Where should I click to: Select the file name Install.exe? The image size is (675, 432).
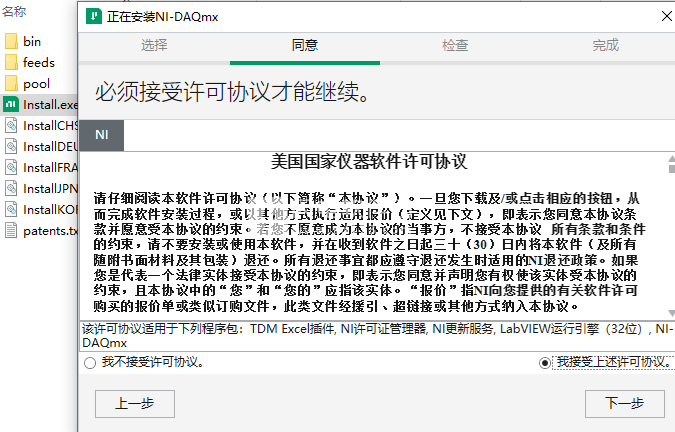[x=50, y=105]
